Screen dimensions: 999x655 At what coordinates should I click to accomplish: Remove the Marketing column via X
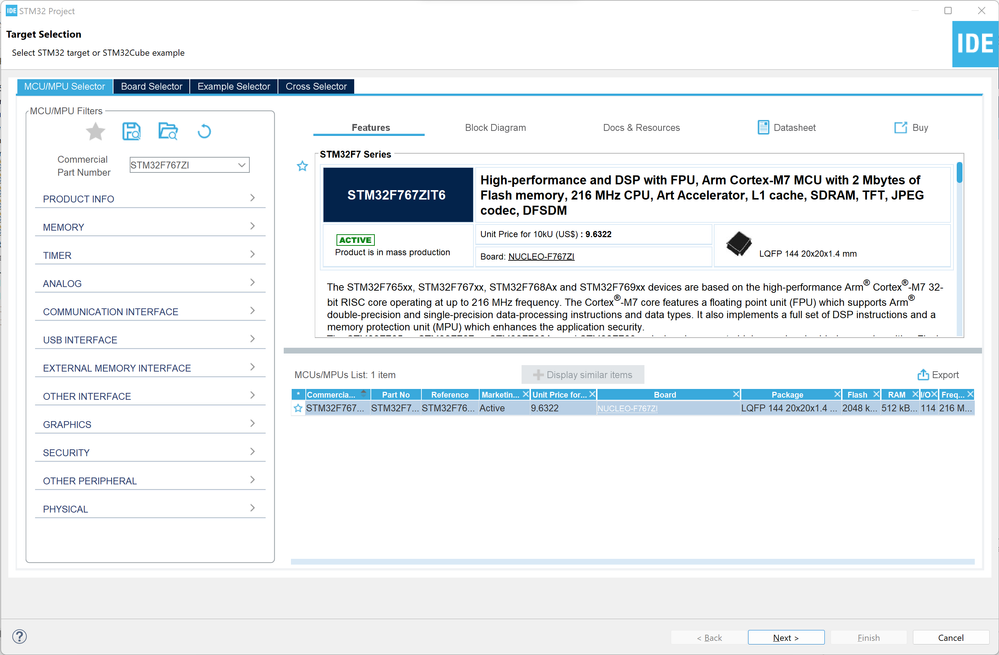[x=526, y=394]
